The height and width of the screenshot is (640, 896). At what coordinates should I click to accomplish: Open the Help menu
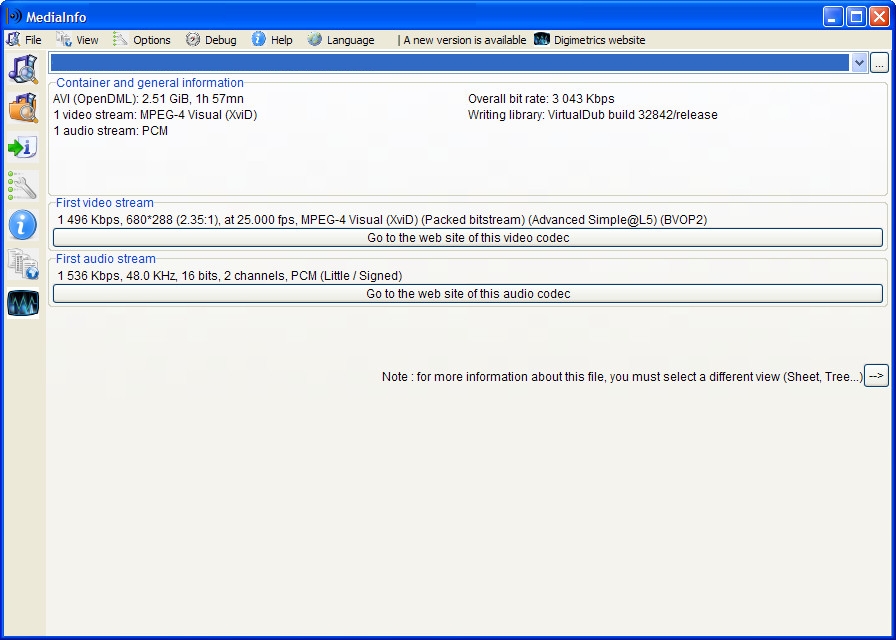coord(282,40)
